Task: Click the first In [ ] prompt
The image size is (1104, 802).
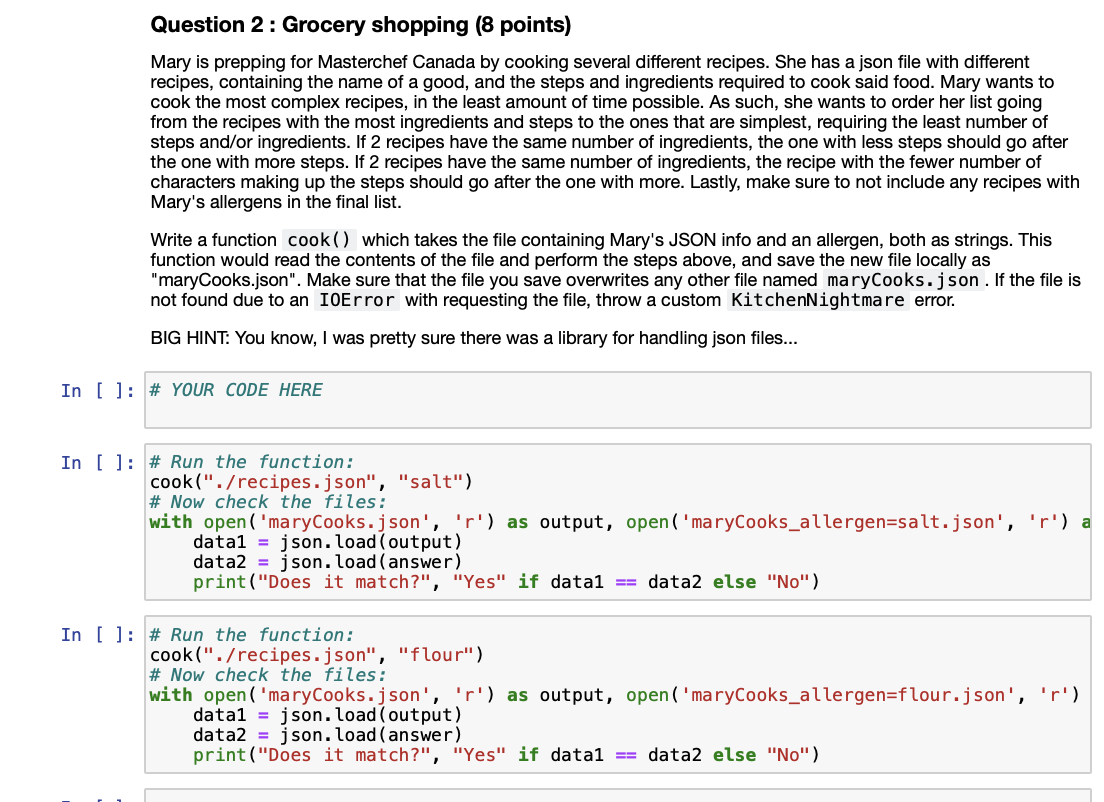Action: (97, 391)
